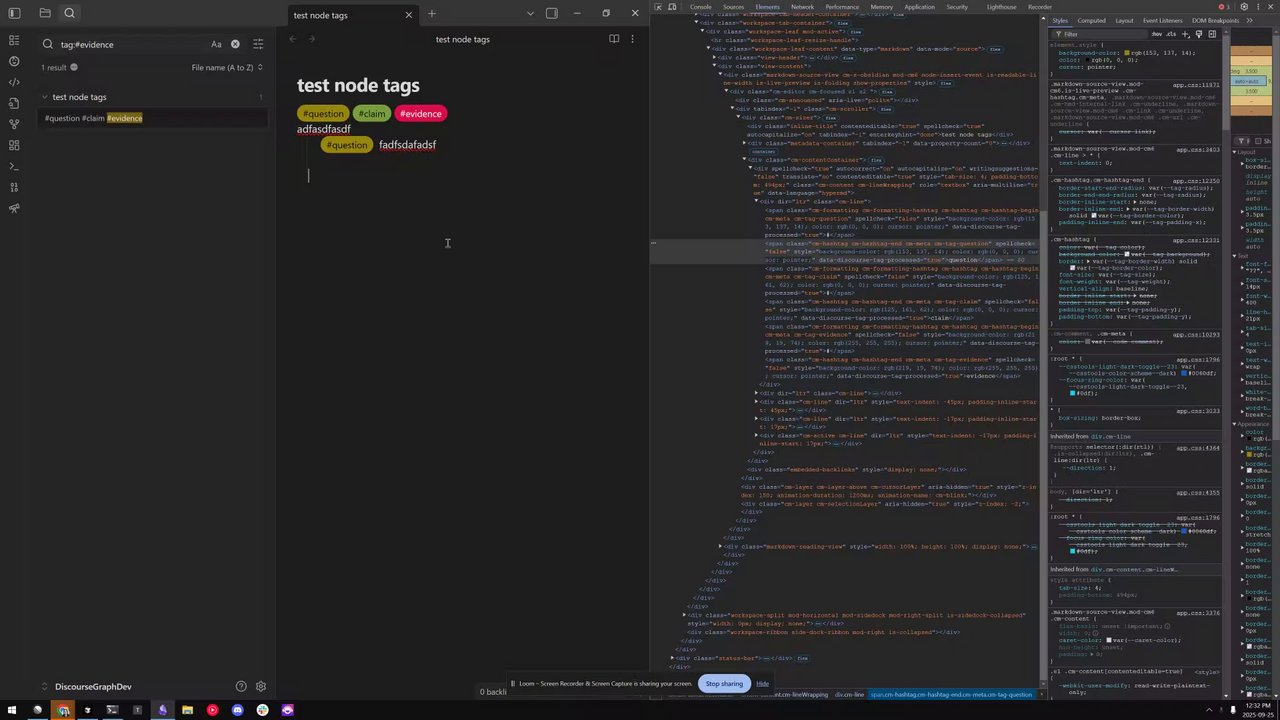
Task: Toggle the :hov element state button
Action: coord(1157,34)
